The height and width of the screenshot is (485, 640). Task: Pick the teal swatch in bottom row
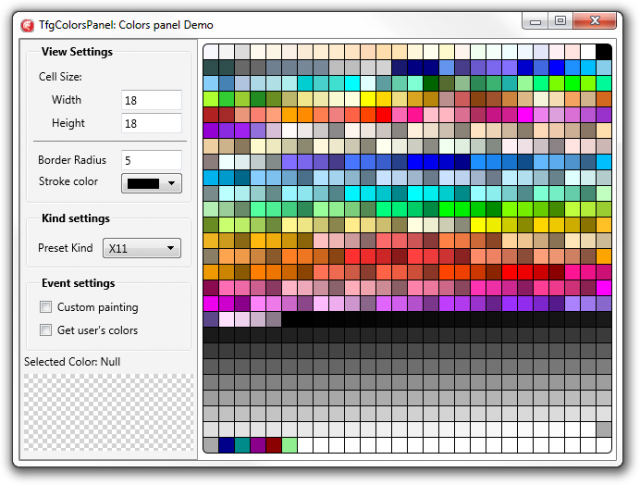242,445
